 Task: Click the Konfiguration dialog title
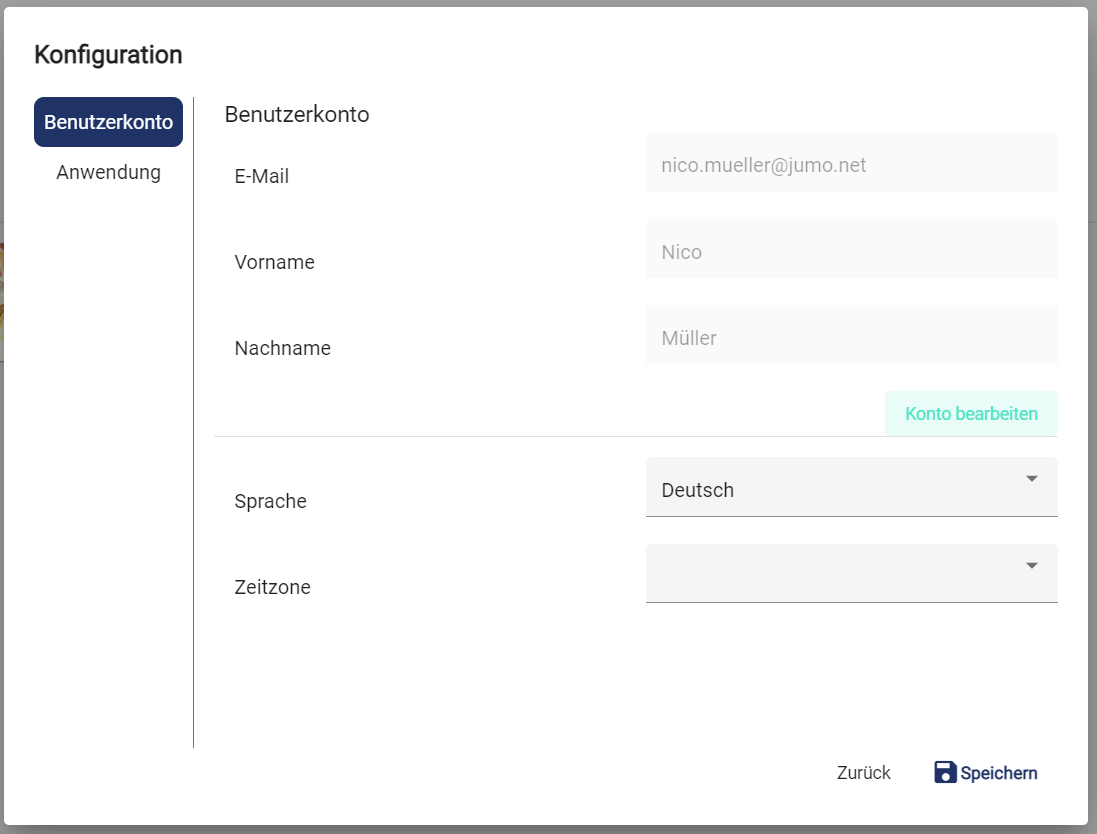coord(108,55)
